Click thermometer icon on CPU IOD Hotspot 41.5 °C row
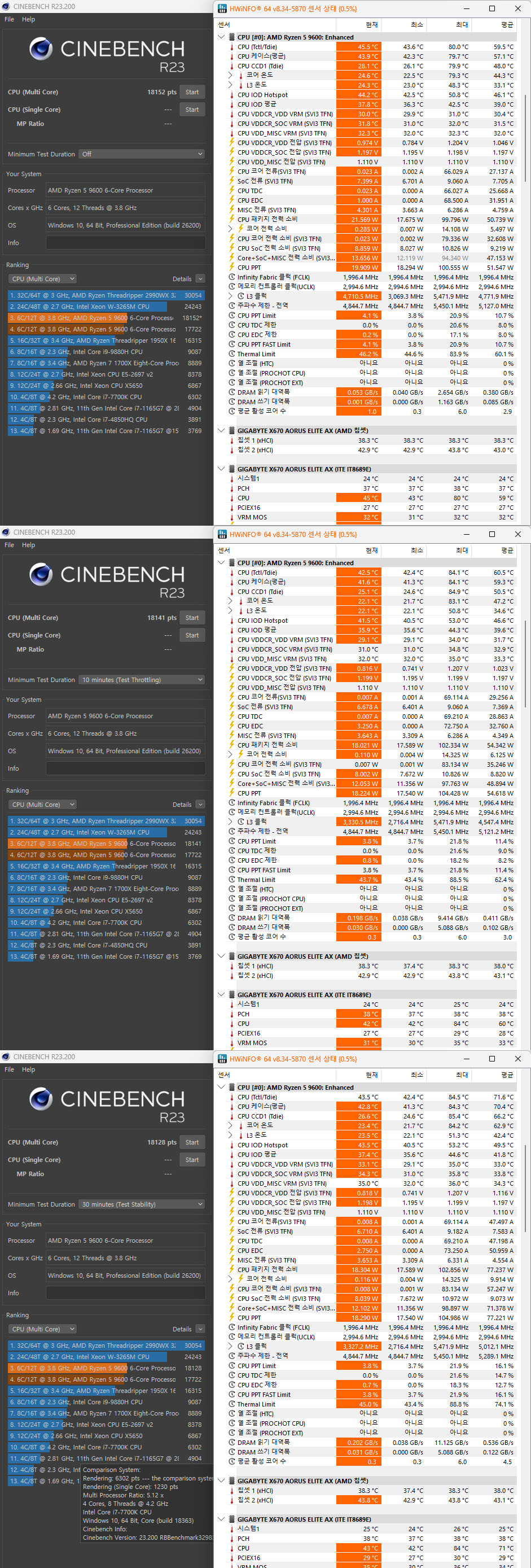This screenshot has width=531, height=1568. pos(232,621)
